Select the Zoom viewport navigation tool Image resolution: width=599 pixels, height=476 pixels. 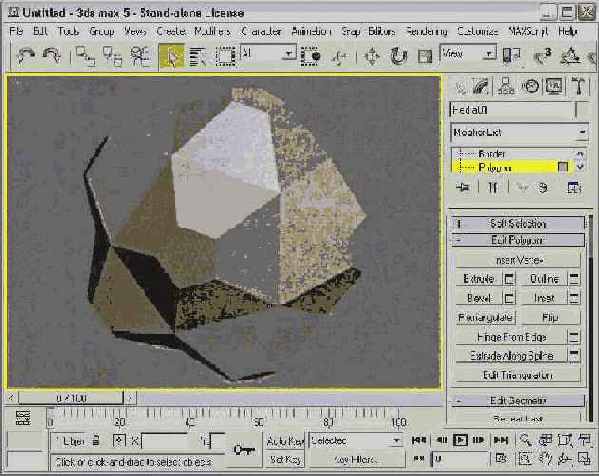(x=526, y=440)
